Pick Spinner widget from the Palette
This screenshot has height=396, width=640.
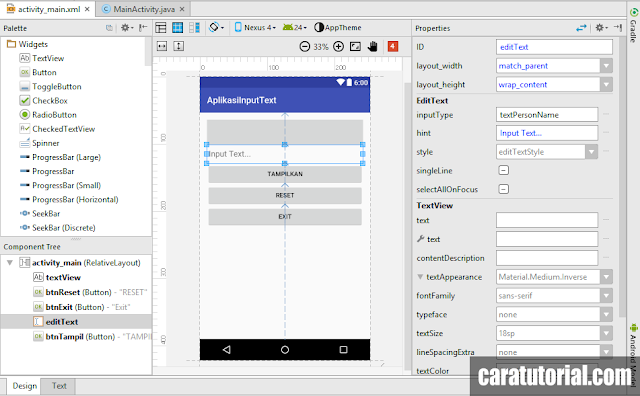[x=39, y=143]
